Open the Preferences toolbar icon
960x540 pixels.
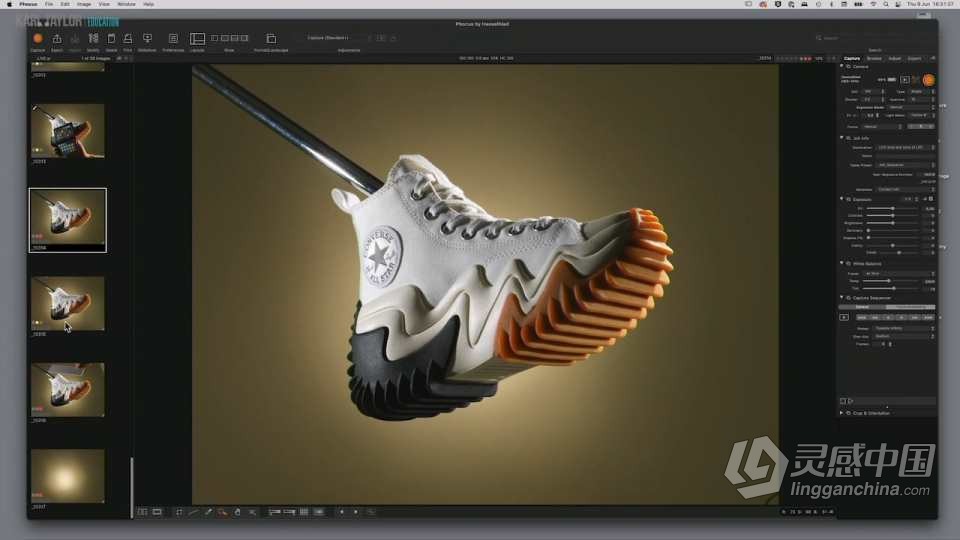pos(173,39)
